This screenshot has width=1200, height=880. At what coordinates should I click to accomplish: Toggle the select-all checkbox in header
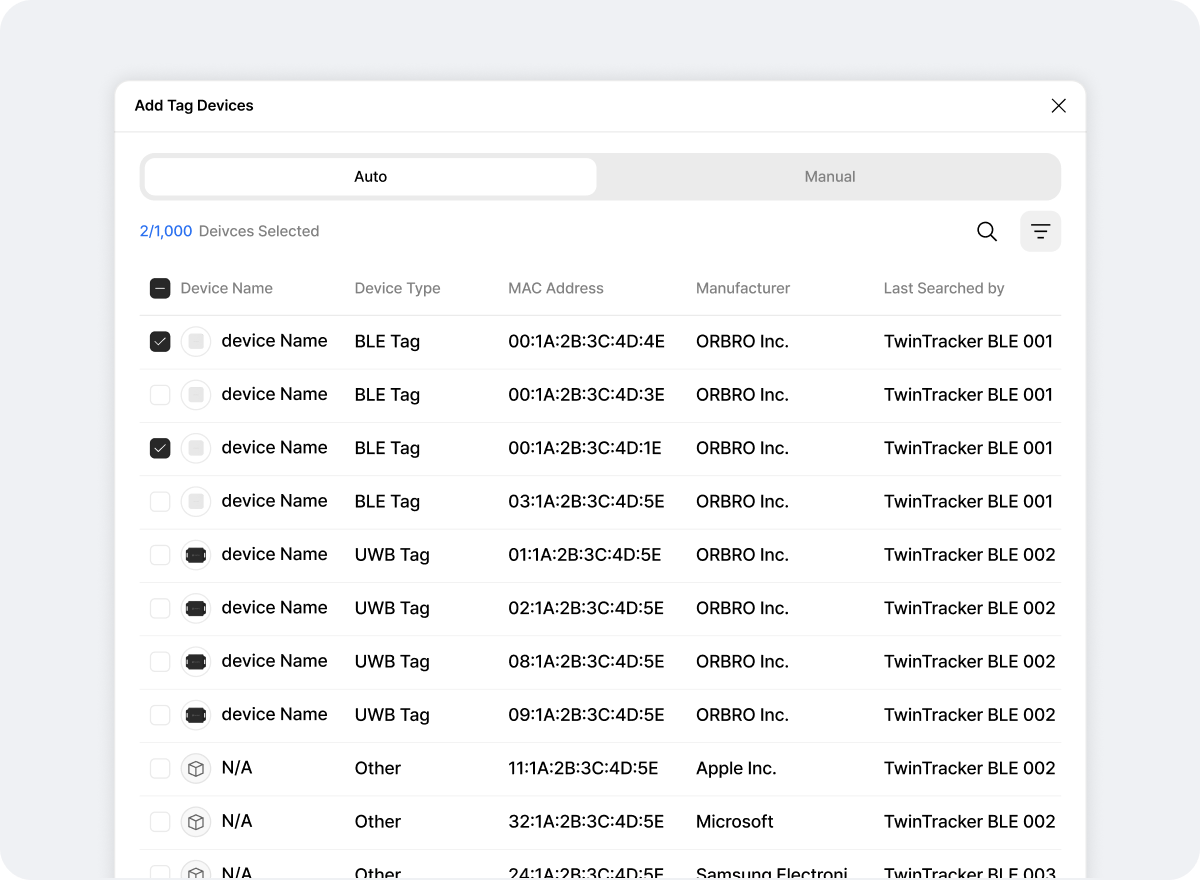(x=160, y=289)
